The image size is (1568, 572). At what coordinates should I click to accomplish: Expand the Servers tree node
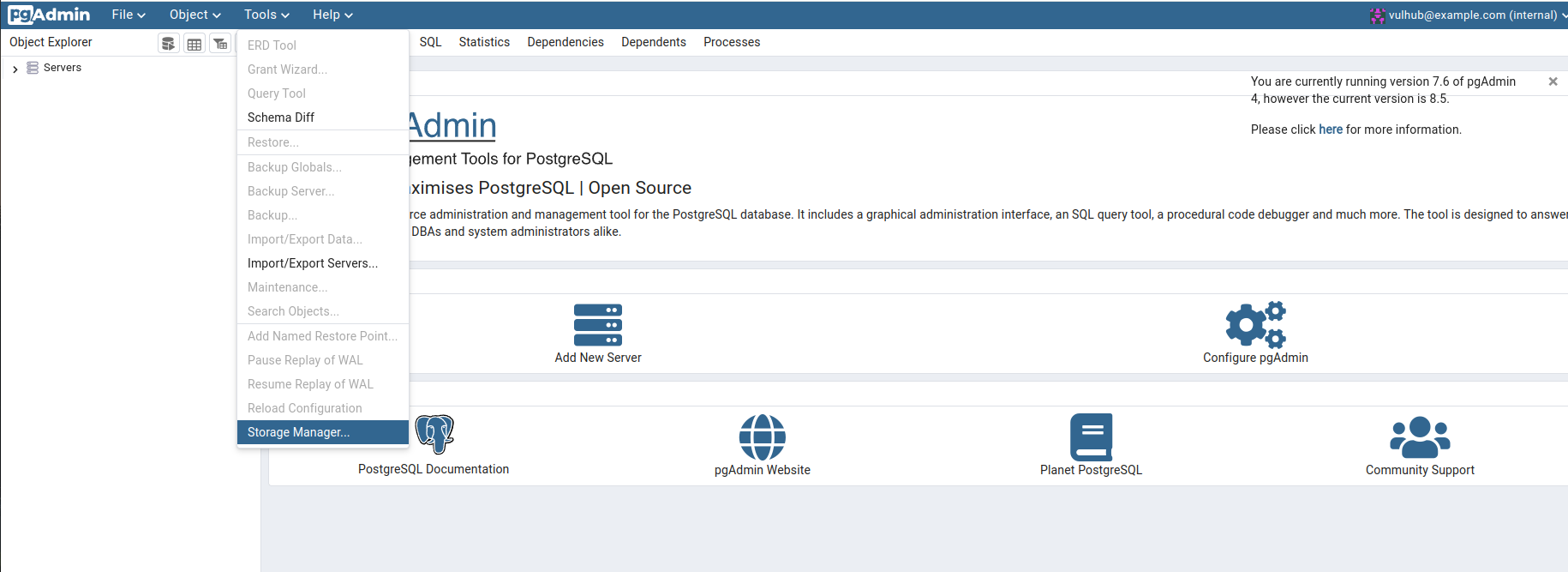pos(15,69)
